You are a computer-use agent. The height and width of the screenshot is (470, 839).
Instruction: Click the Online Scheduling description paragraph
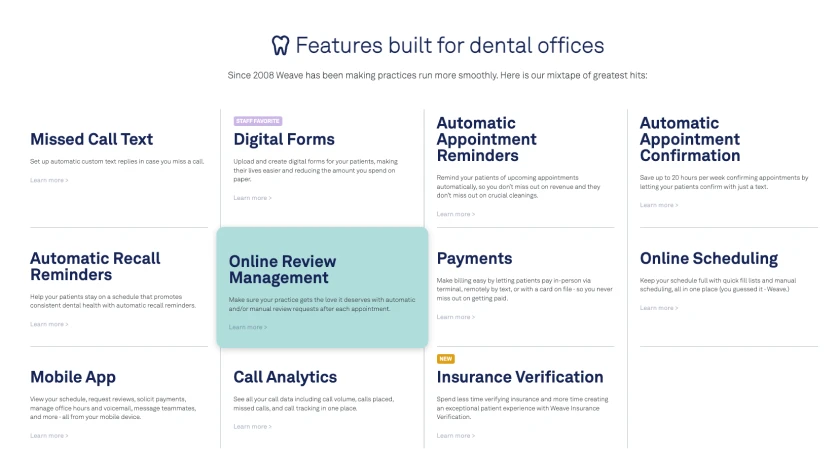(718, 285)
